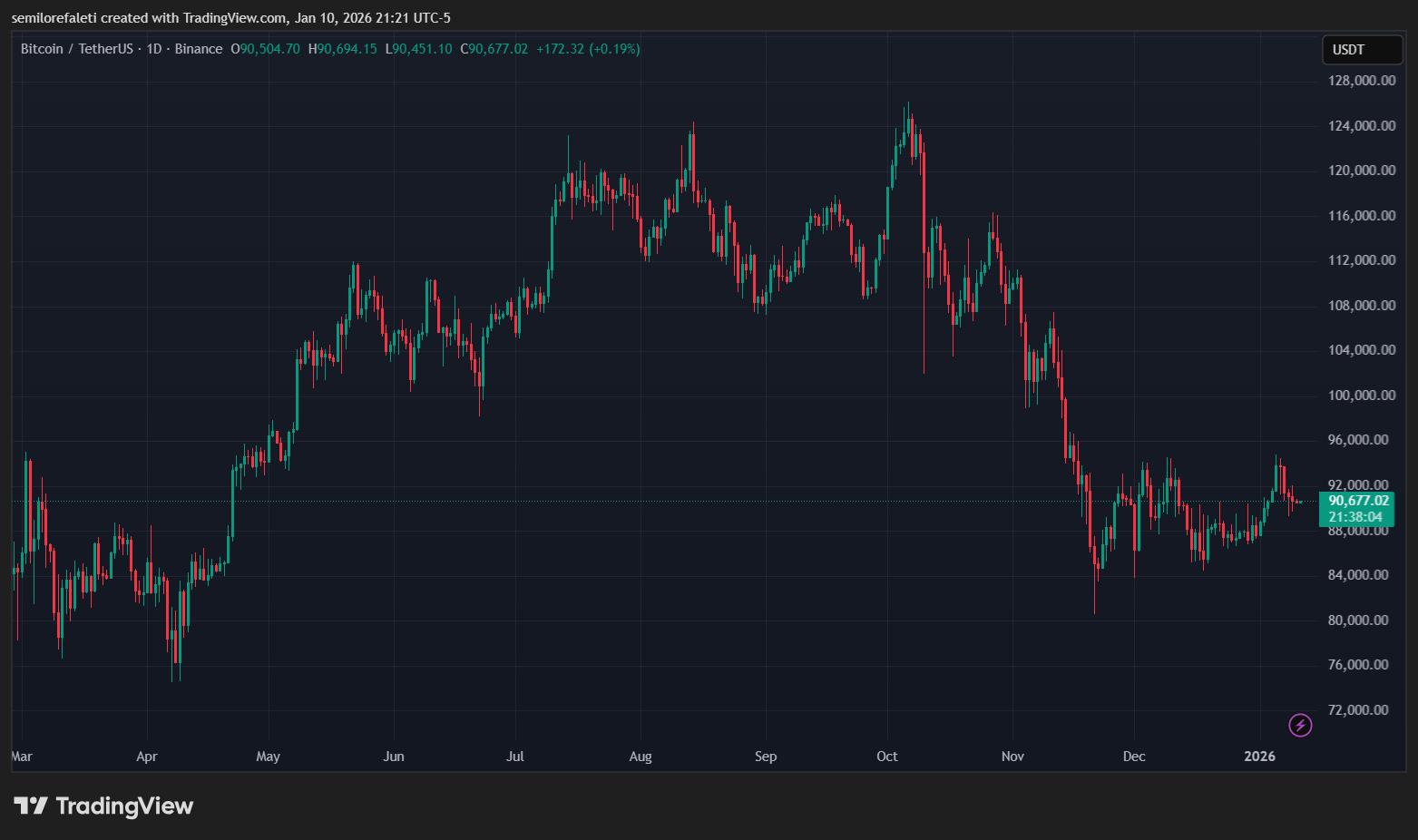
Task: Click the L low-price value in the legend
Action: point(418,49)
